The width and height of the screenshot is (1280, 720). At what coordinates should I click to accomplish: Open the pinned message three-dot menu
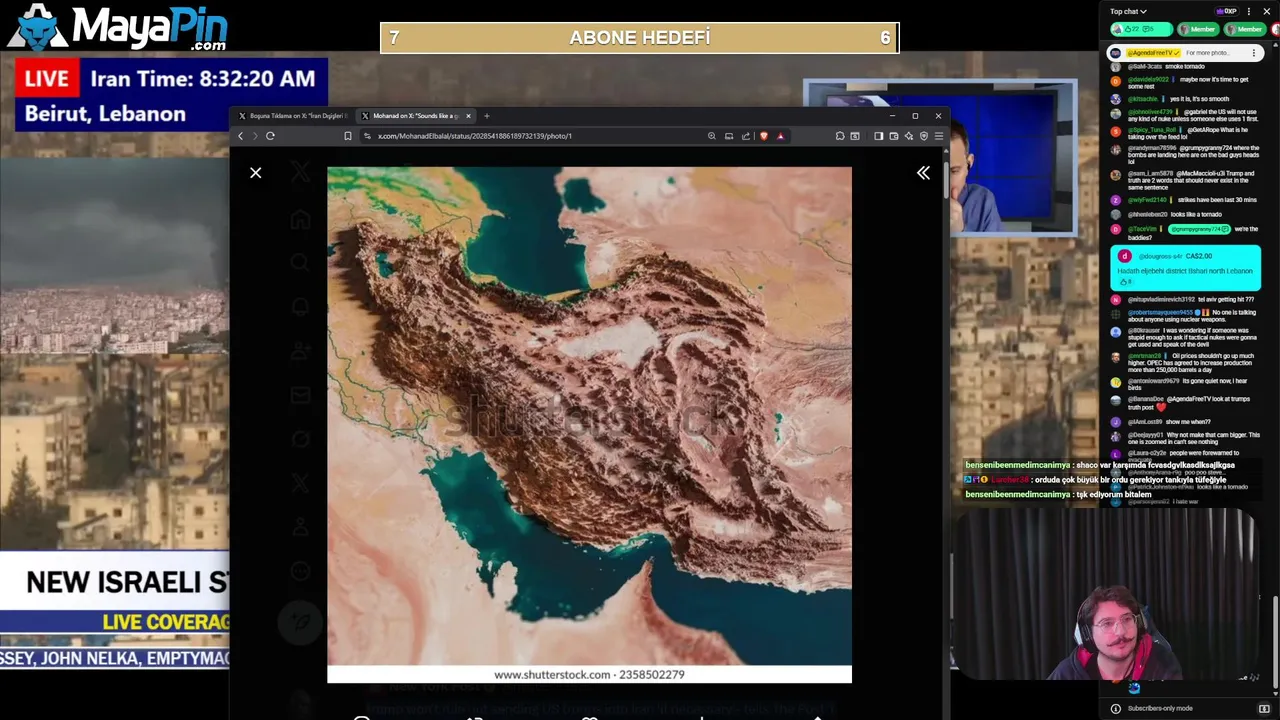pos(1254,53)
